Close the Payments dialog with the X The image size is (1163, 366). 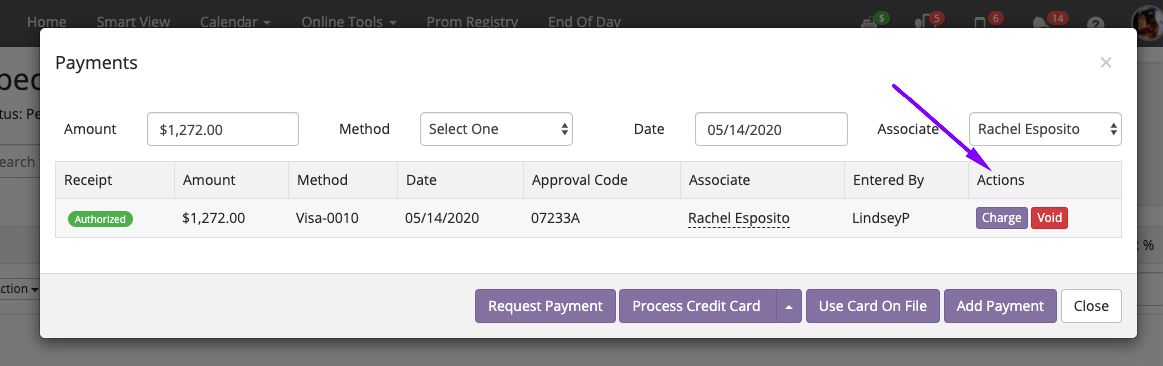pos(1106,63)
